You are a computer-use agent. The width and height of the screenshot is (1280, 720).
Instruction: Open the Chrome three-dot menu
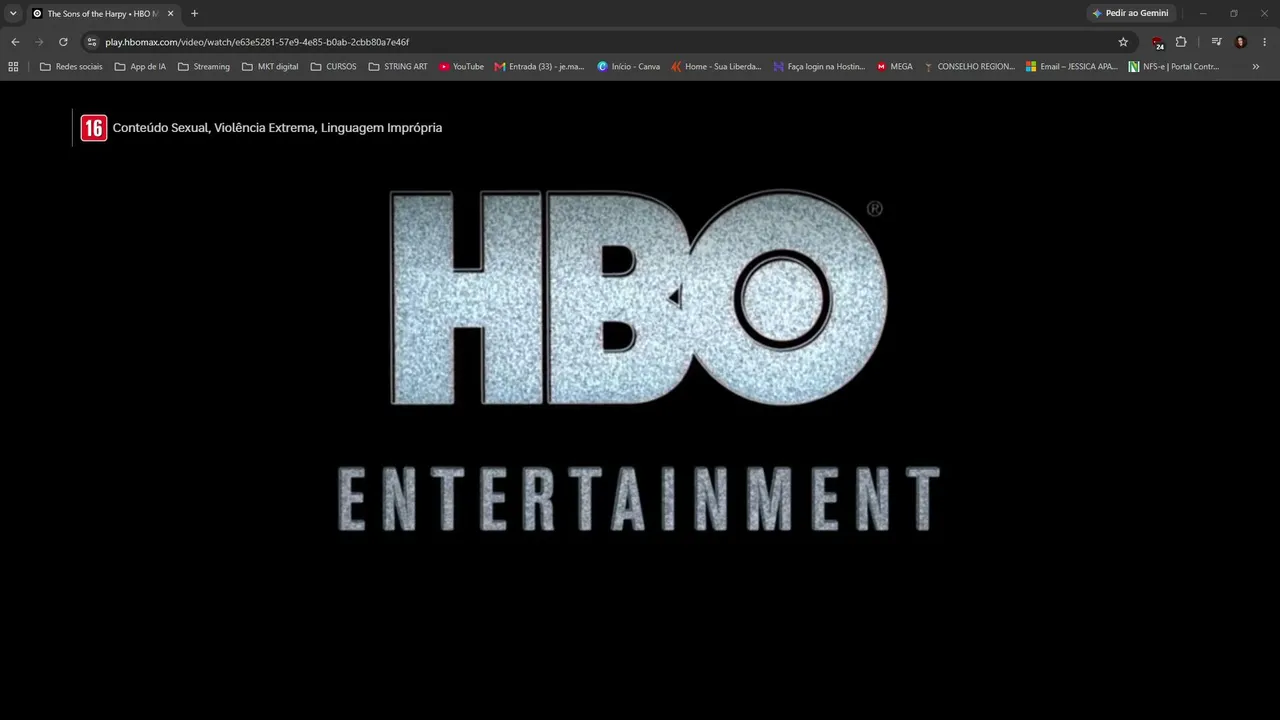point(1265,42)
